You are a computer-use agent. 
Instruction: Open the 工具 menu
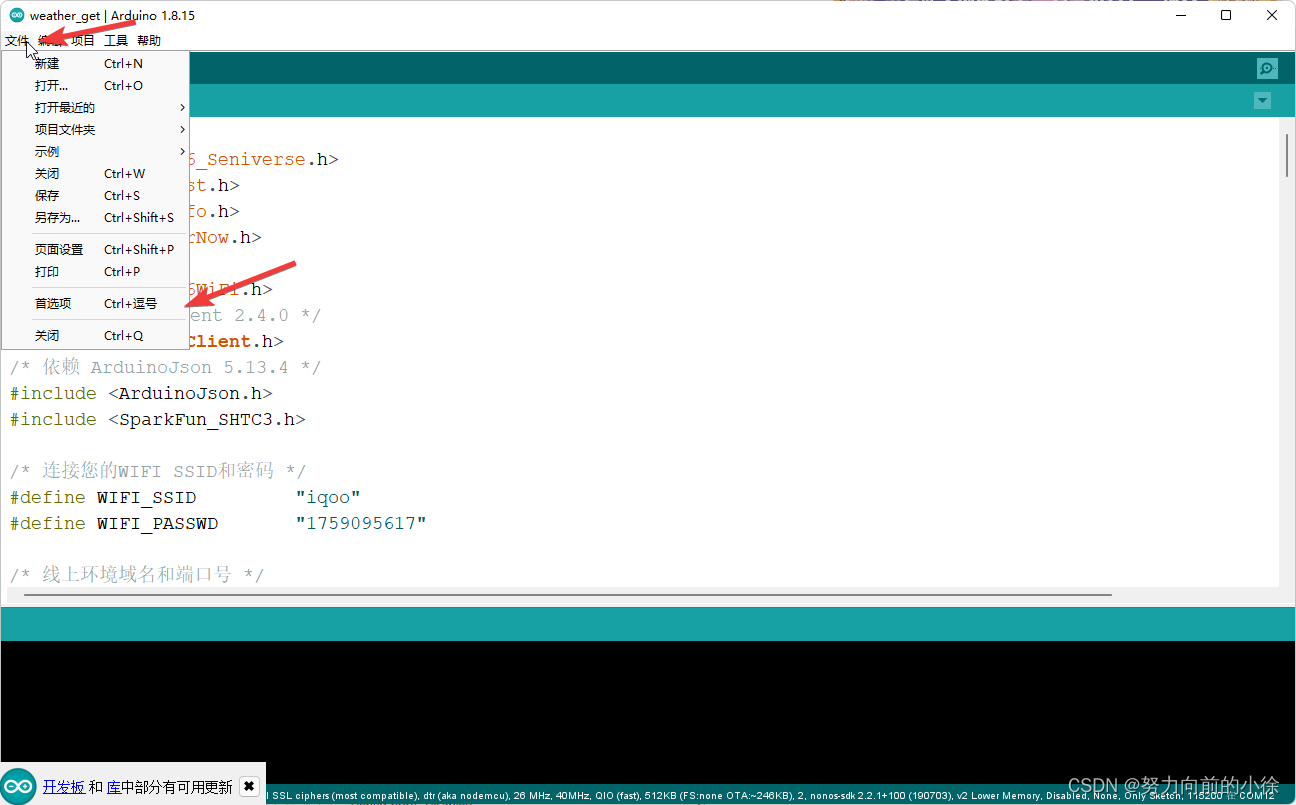(116, 41)
